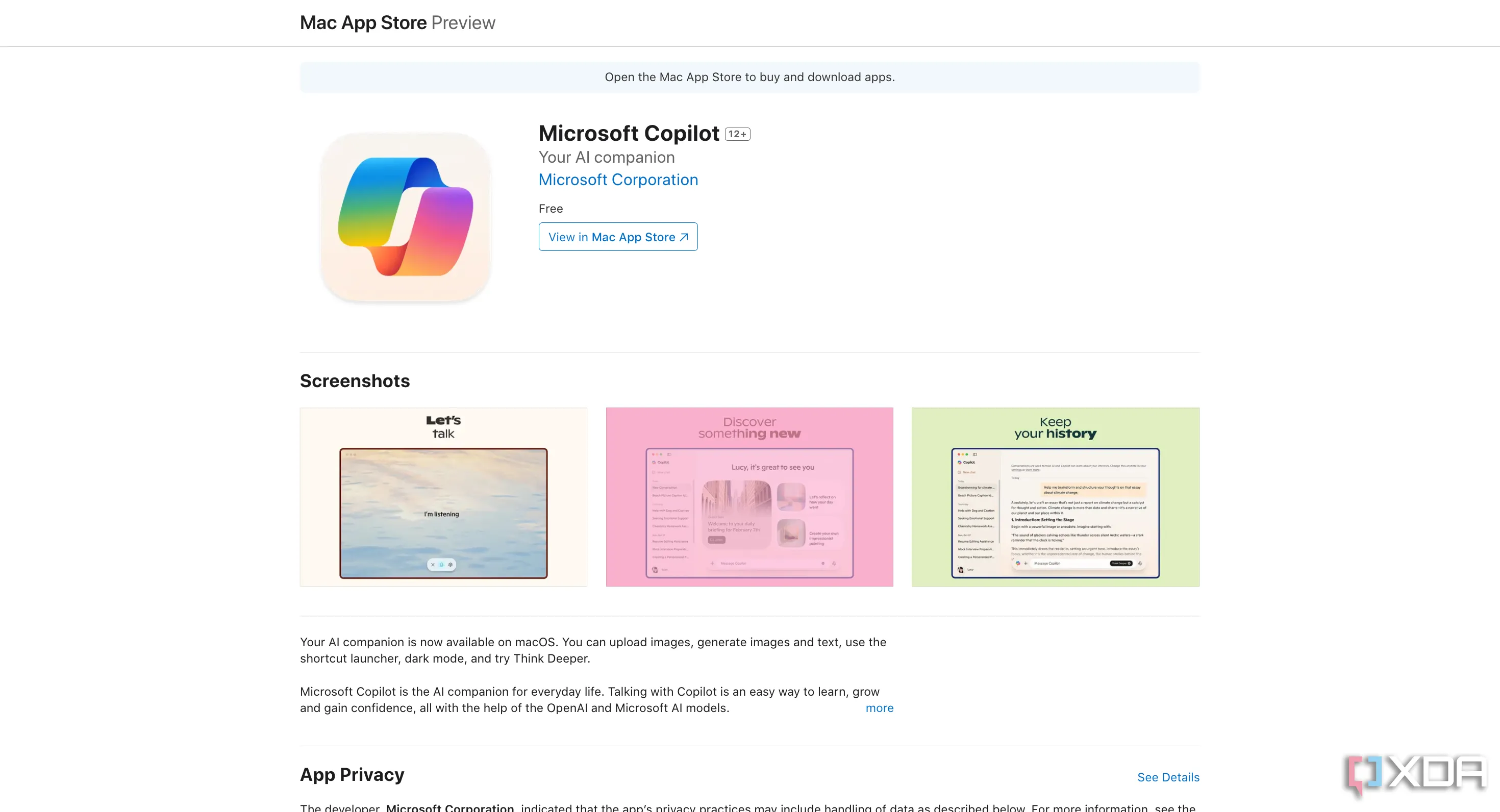The image size is (1500, 812).
Task: Click the Your AI companion subtitle
Action: [x=606, y=157]
